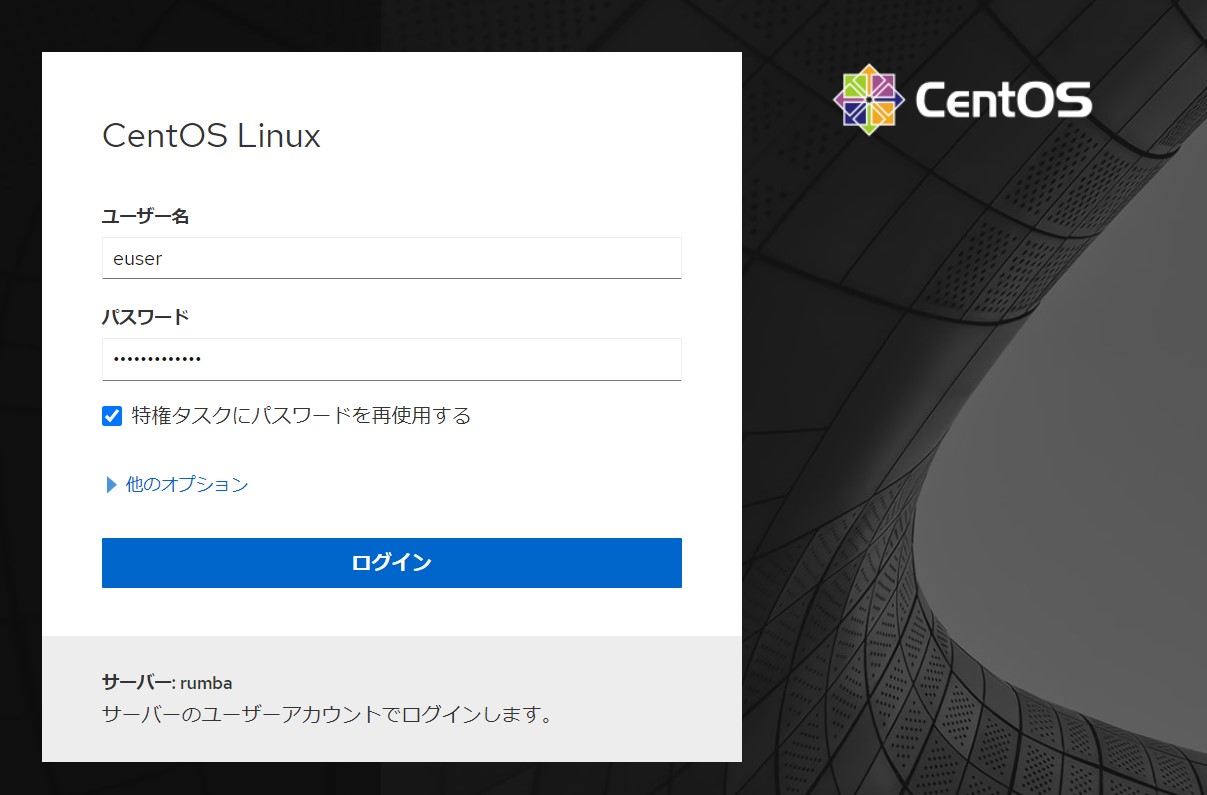Screen dimensions: 1207x795
Task: Click the CentOS pinwheel logo icon
Action: tap(868, 99)
